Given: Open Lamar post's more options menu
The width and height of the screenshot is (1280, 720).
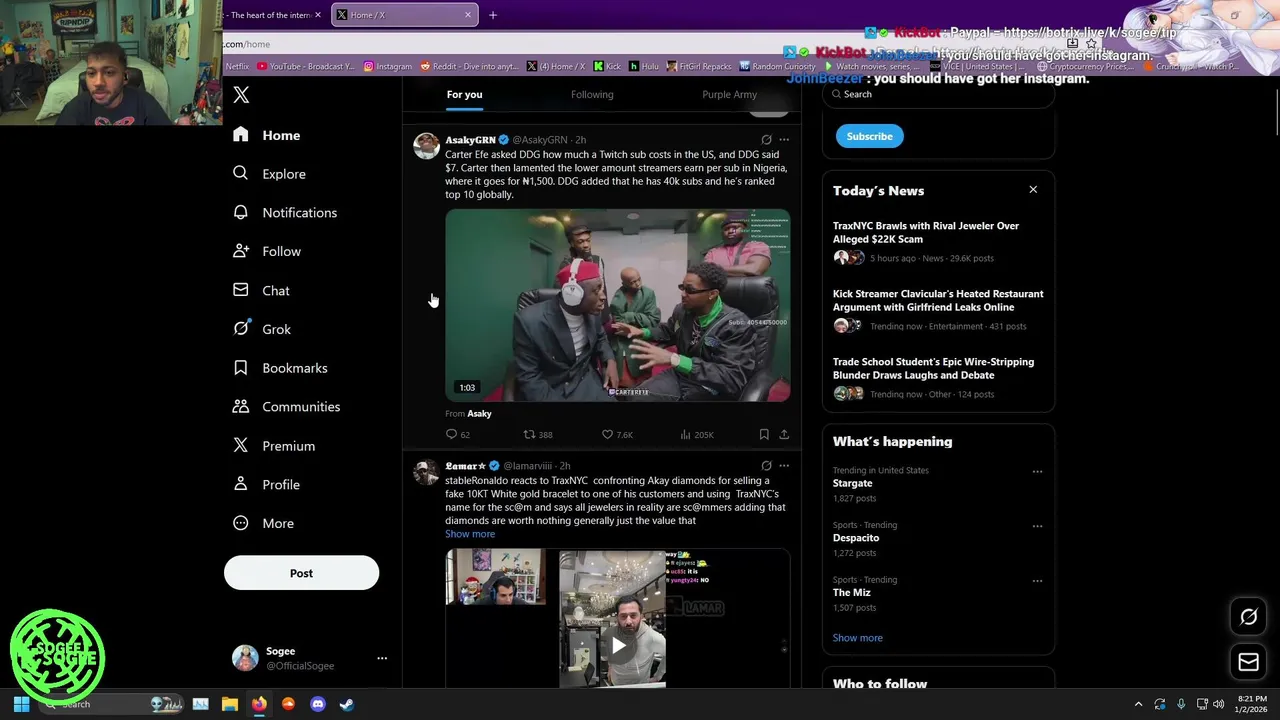Looking at the screenshot, I should click(784, 466).
